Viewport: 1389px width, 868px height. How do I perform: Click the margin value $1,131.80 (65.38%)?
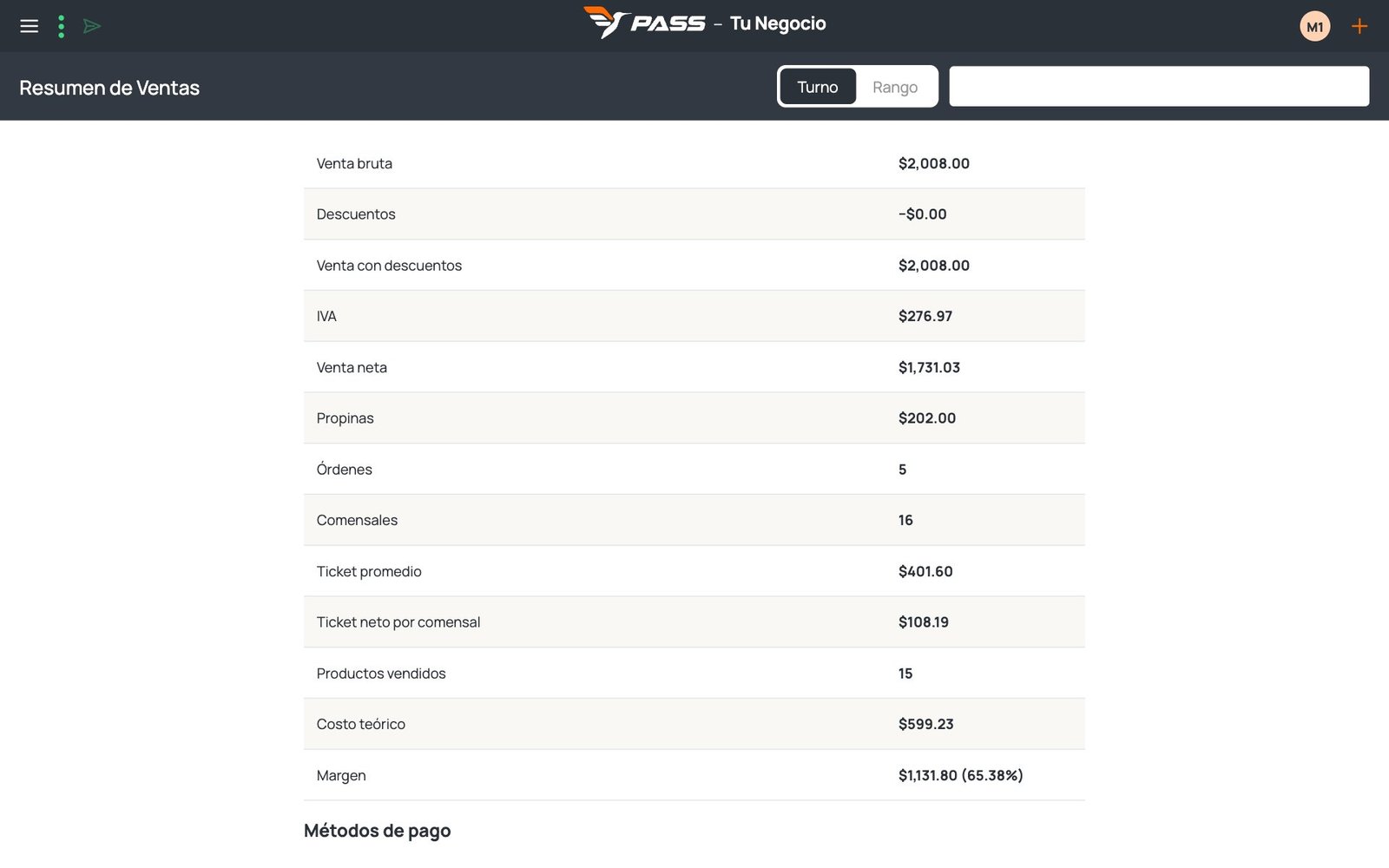(x=961, y=775)
